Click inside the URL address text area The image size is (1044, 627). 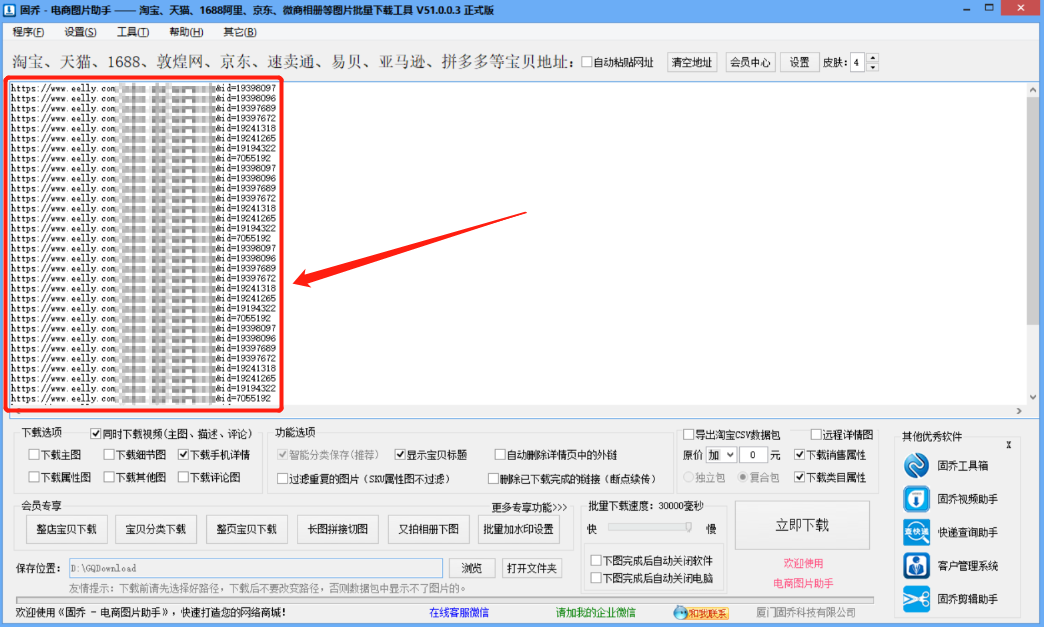(519, 243)
